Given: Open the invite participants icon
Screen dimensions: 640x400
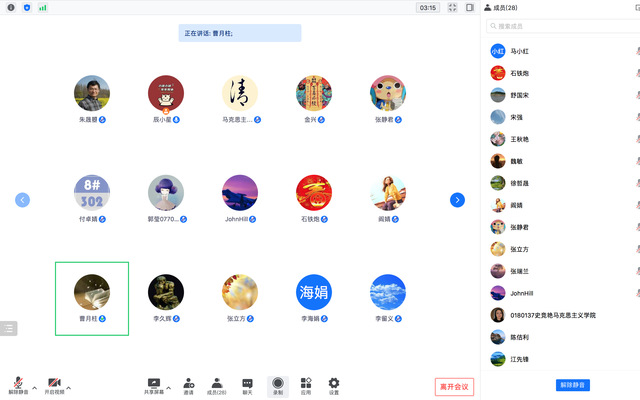Looking at the screenshot, I should pyautogui.click(x=189, y=385).
